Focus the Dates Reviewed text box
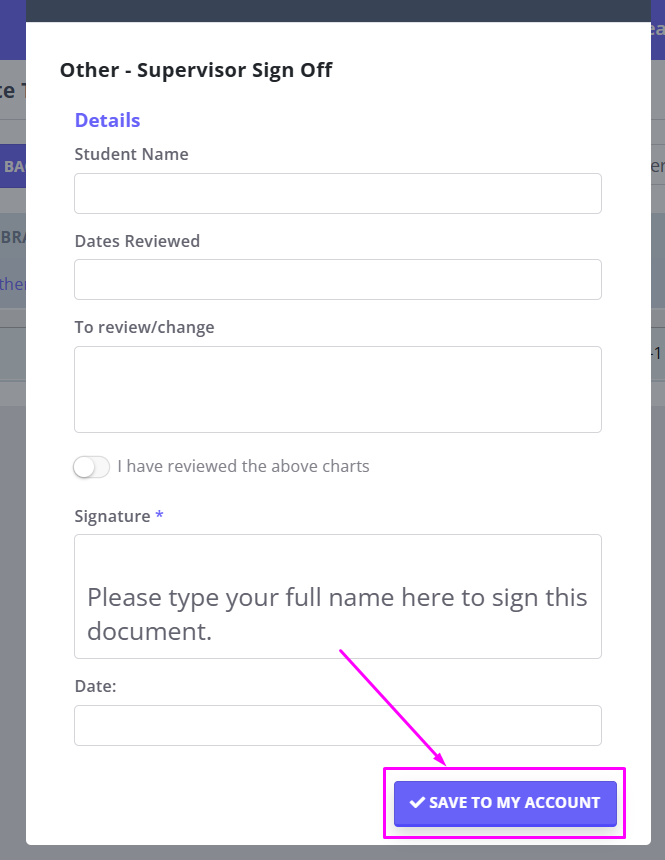 (x=338, y=280)
